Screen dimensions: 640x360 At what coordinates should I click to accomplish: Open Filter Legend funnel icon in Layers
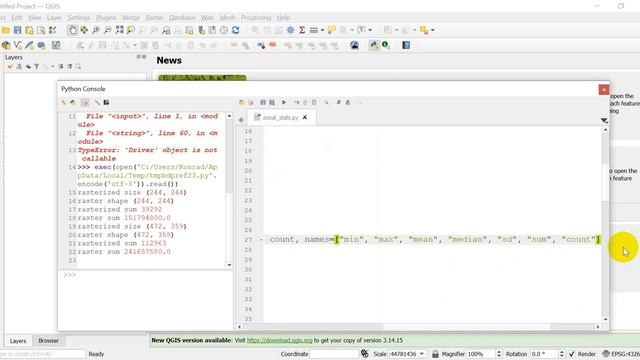point(37,67)
